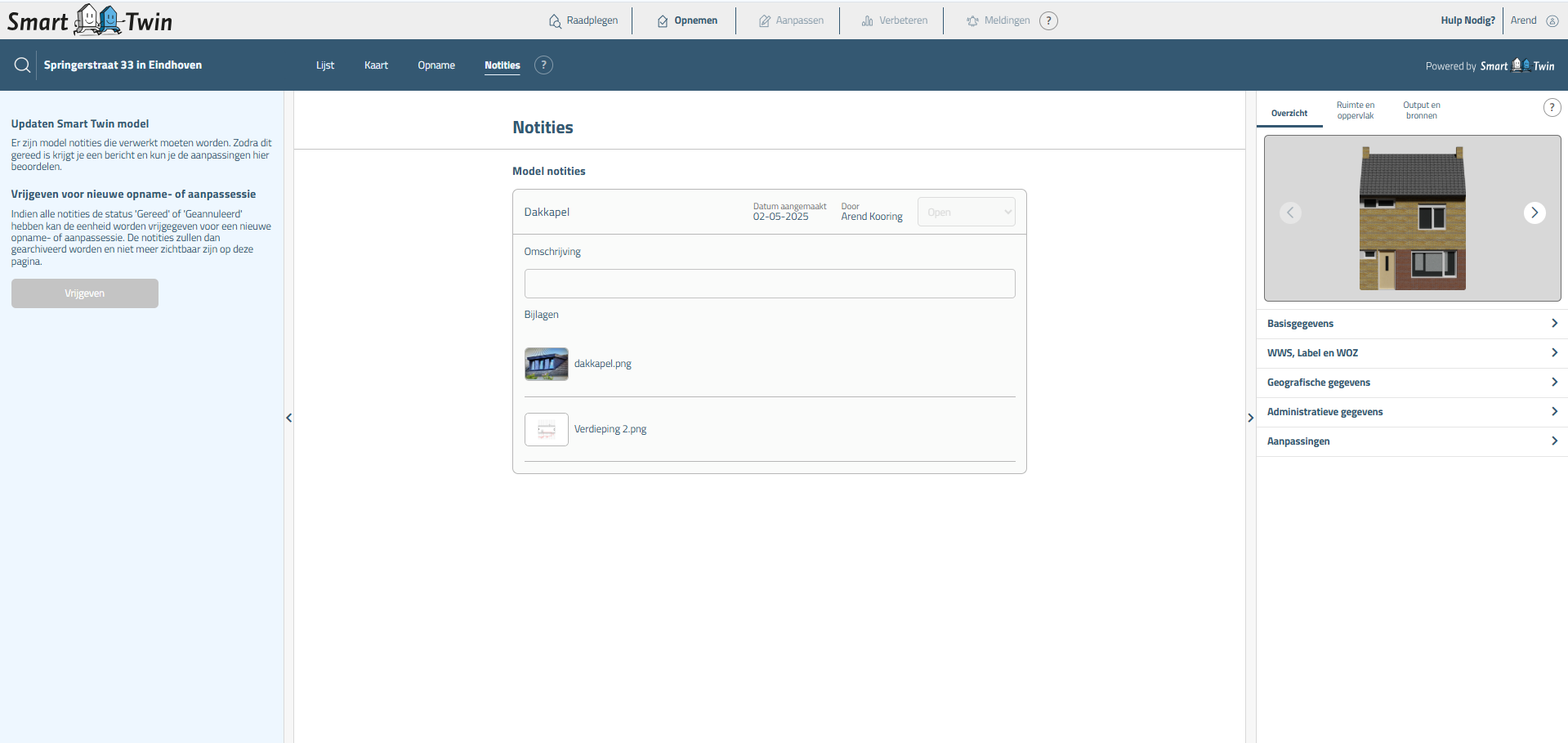
Task: Switch to Ruimte en oppervlak tab
Action: tap(1355, 110)
